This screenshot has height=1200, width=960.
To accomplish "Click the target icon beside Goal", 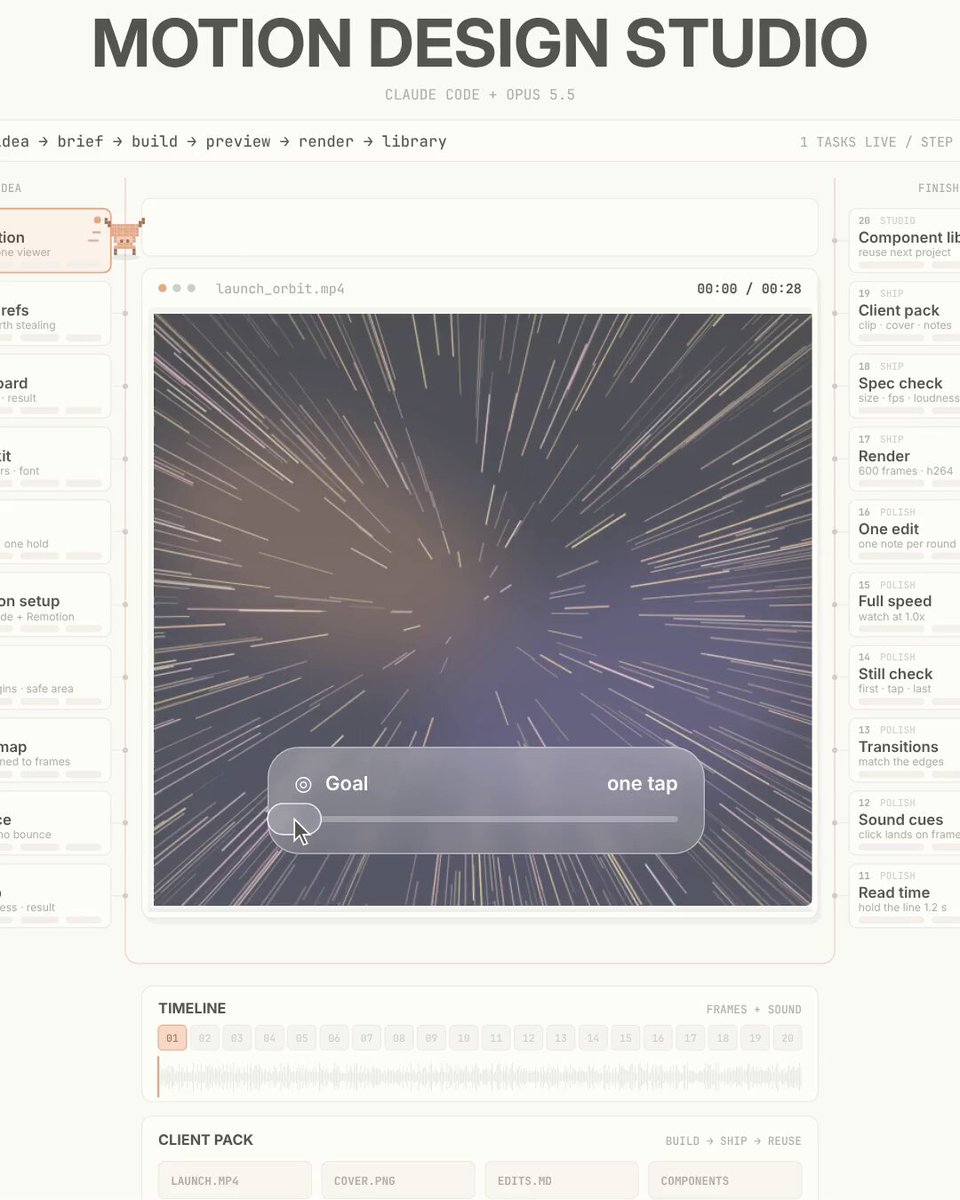I will point(303,785).
